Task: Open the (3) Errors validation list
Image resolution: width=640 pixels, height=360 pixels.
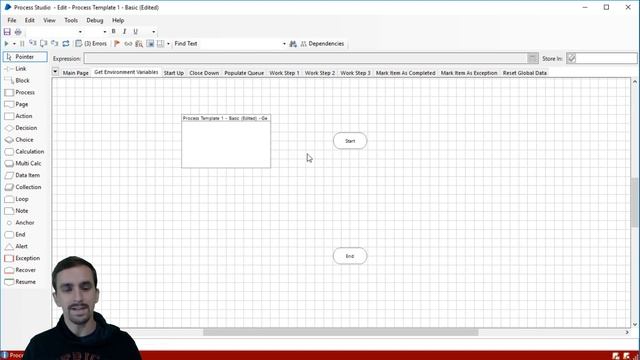Action: pyautogui.click(x=91, y=44)
